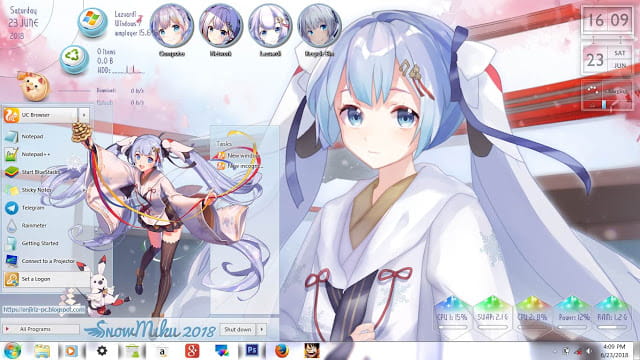Open the All Programs list
The height and width of the screenshot is (360, 640).
coord(41,329)
